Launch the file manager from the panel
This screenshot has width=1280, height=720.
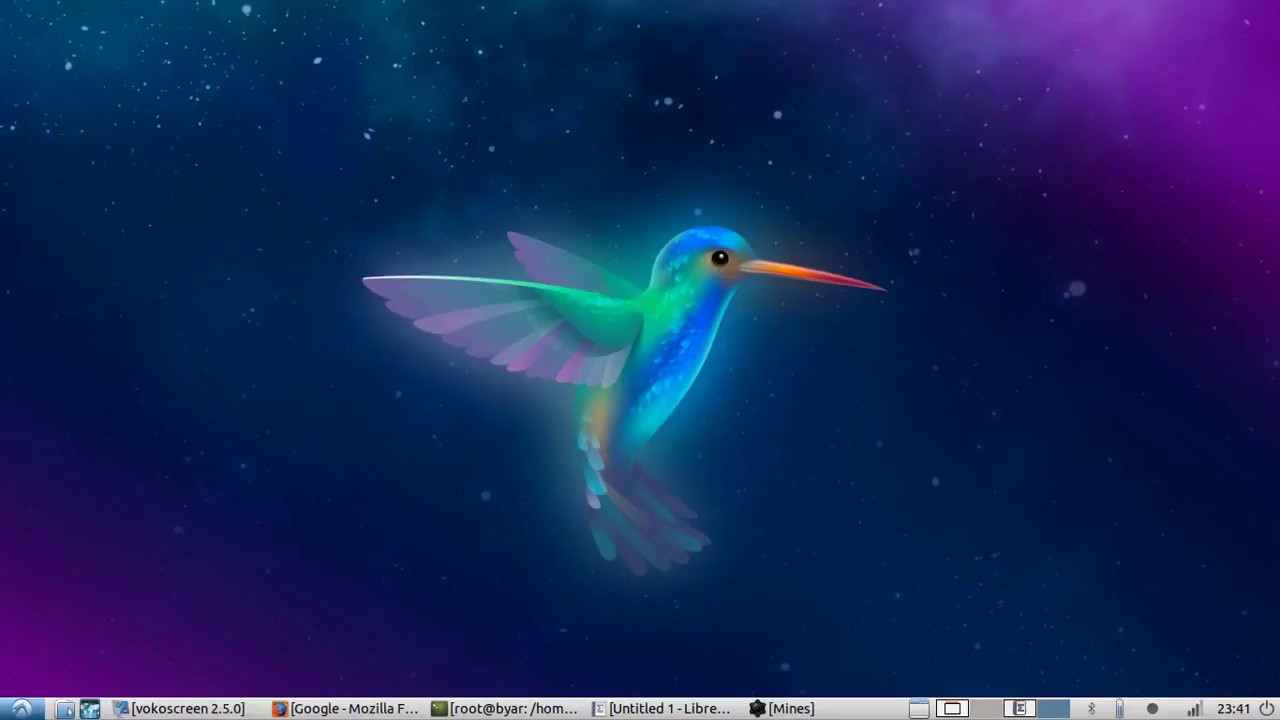[65, 709]
